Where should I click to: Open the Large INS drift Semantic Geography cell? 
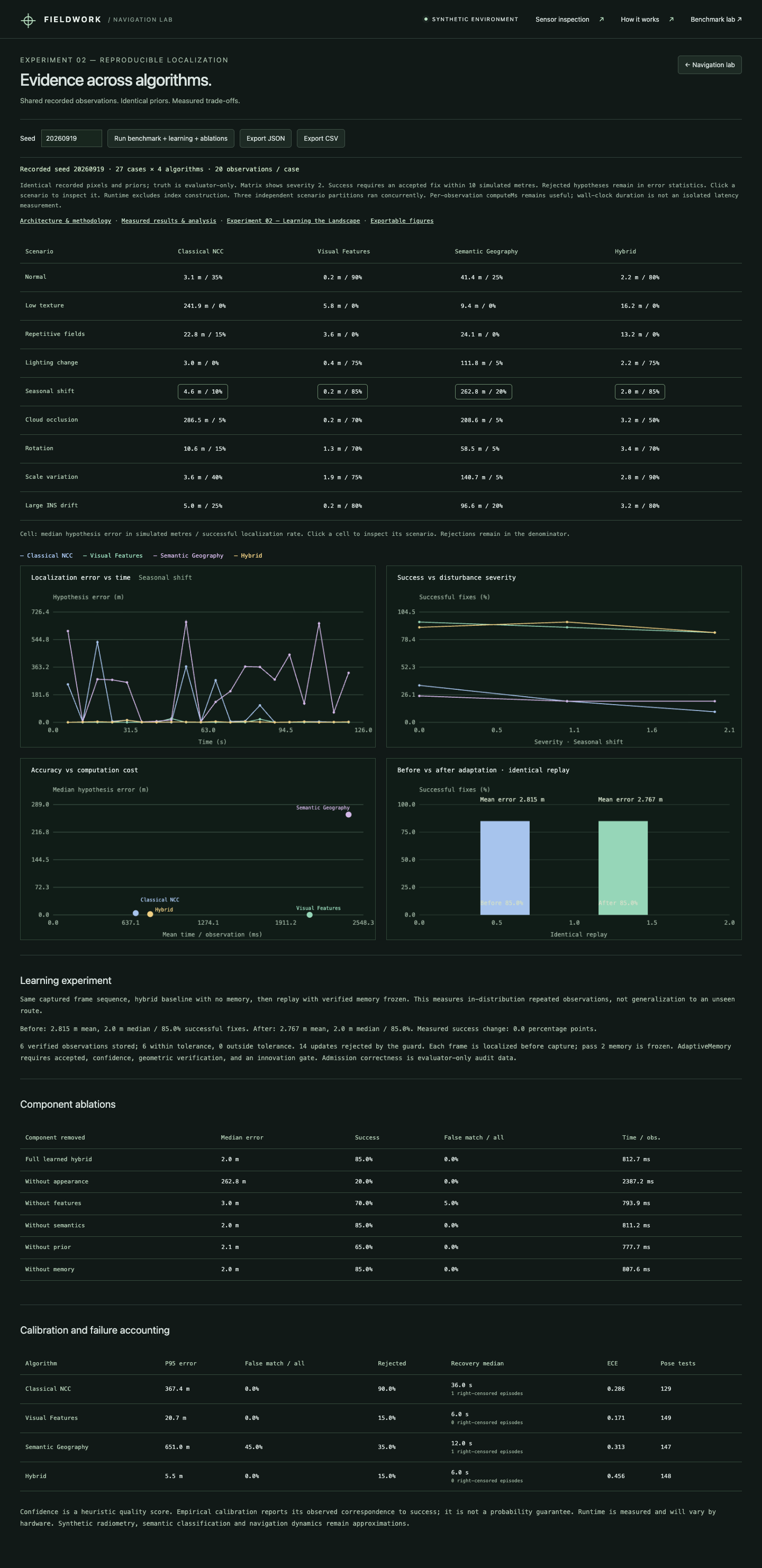(482, 506)
